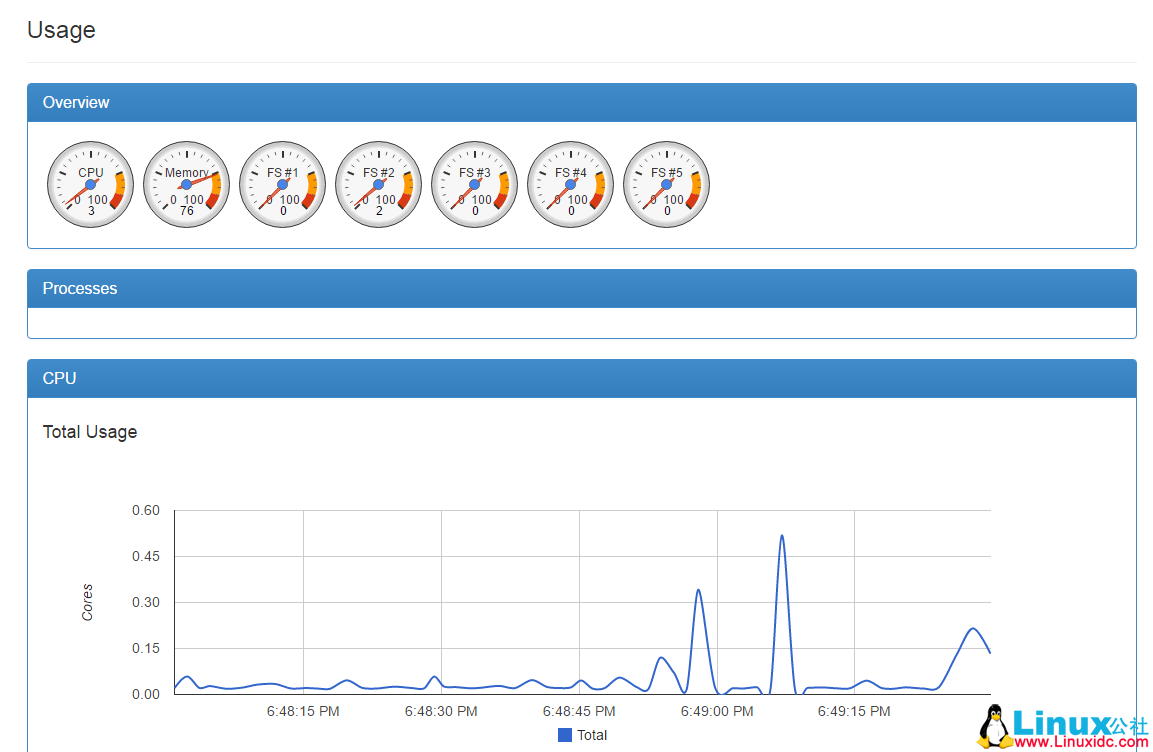Click the Total Usage chart title
The image size is (1153, 752).
coord(90,431)
